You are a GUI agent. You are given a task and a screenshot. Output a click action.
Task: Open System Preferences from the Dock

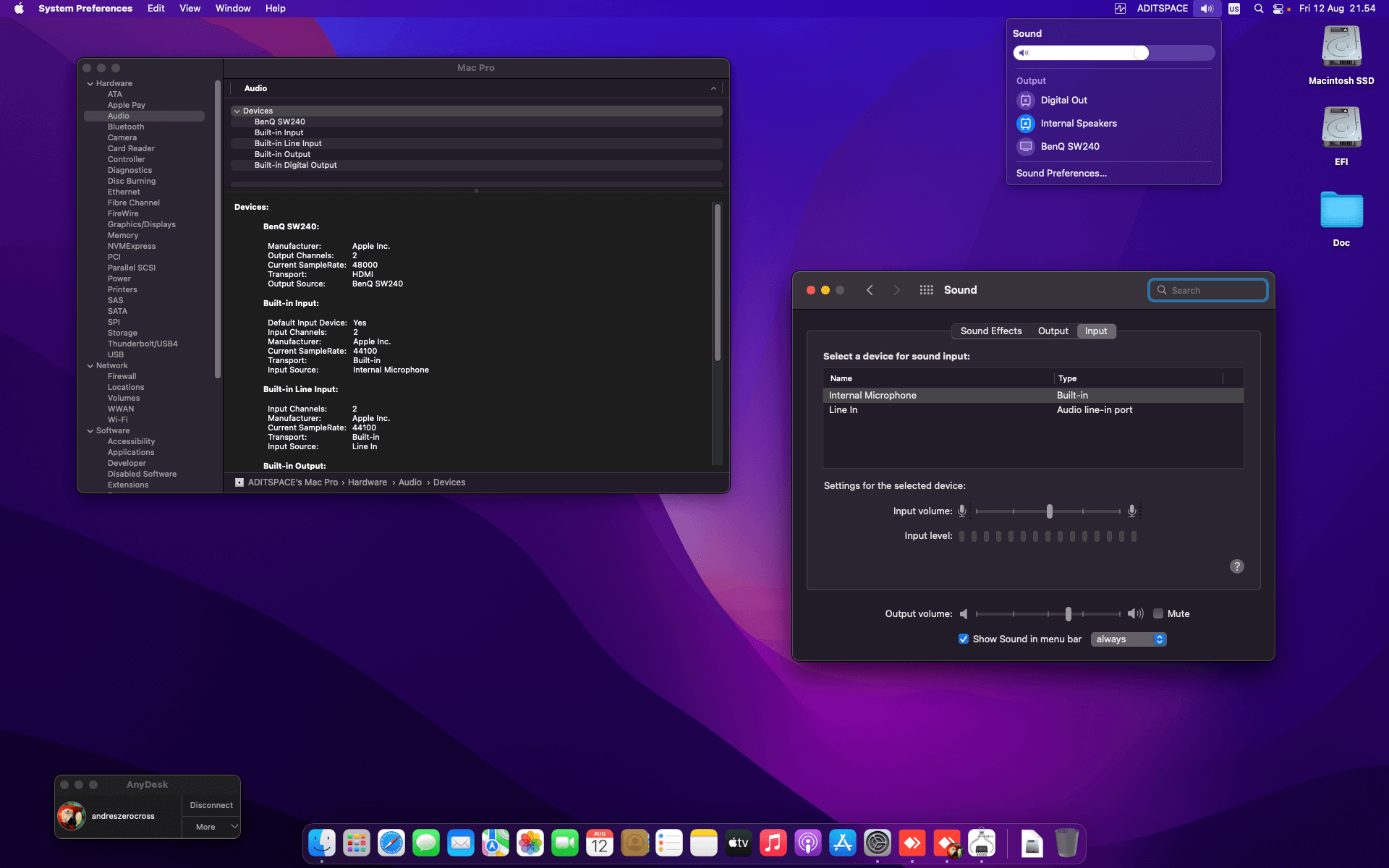coord(877,843)
